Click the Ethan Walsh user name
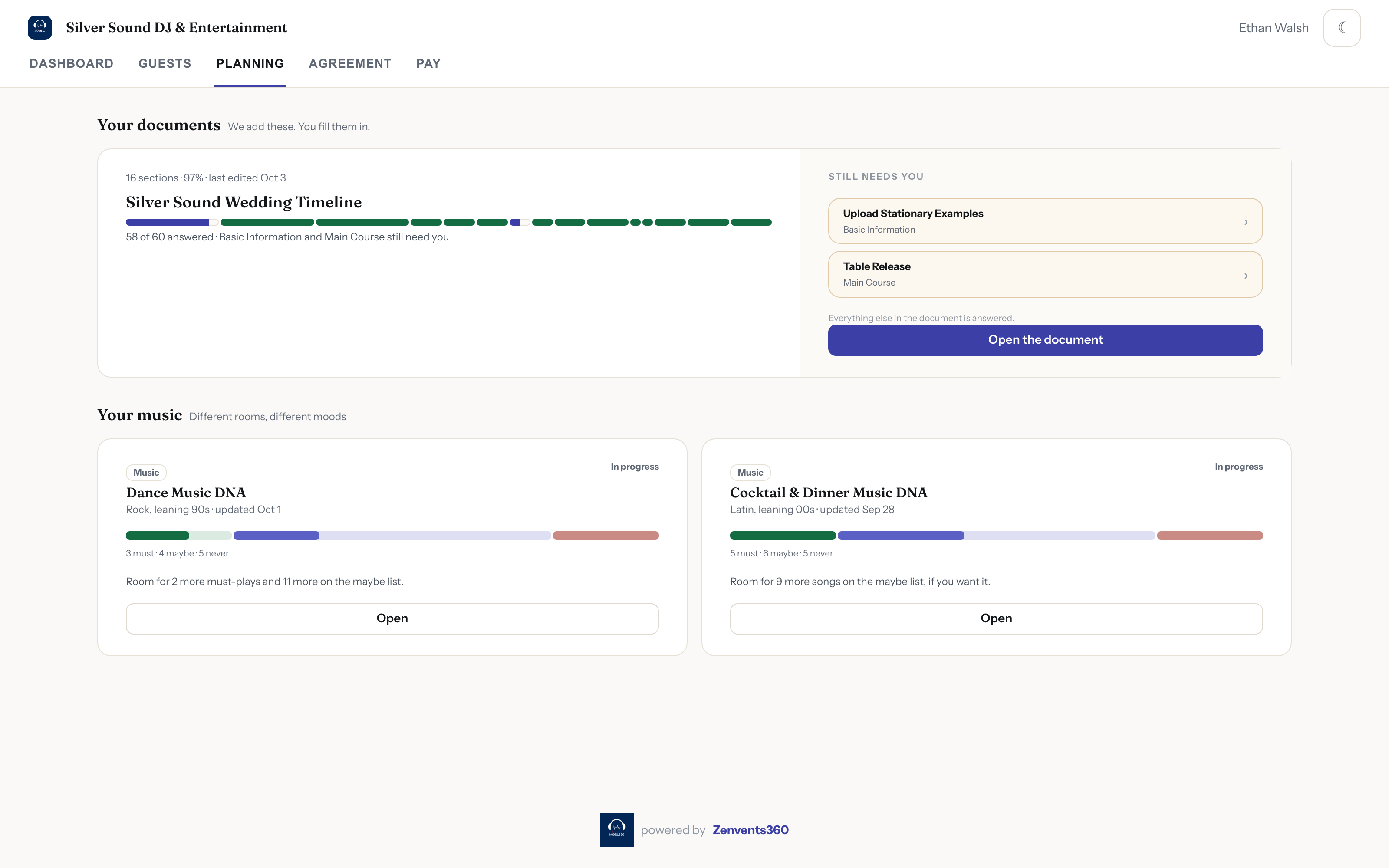 [1274, 28]
